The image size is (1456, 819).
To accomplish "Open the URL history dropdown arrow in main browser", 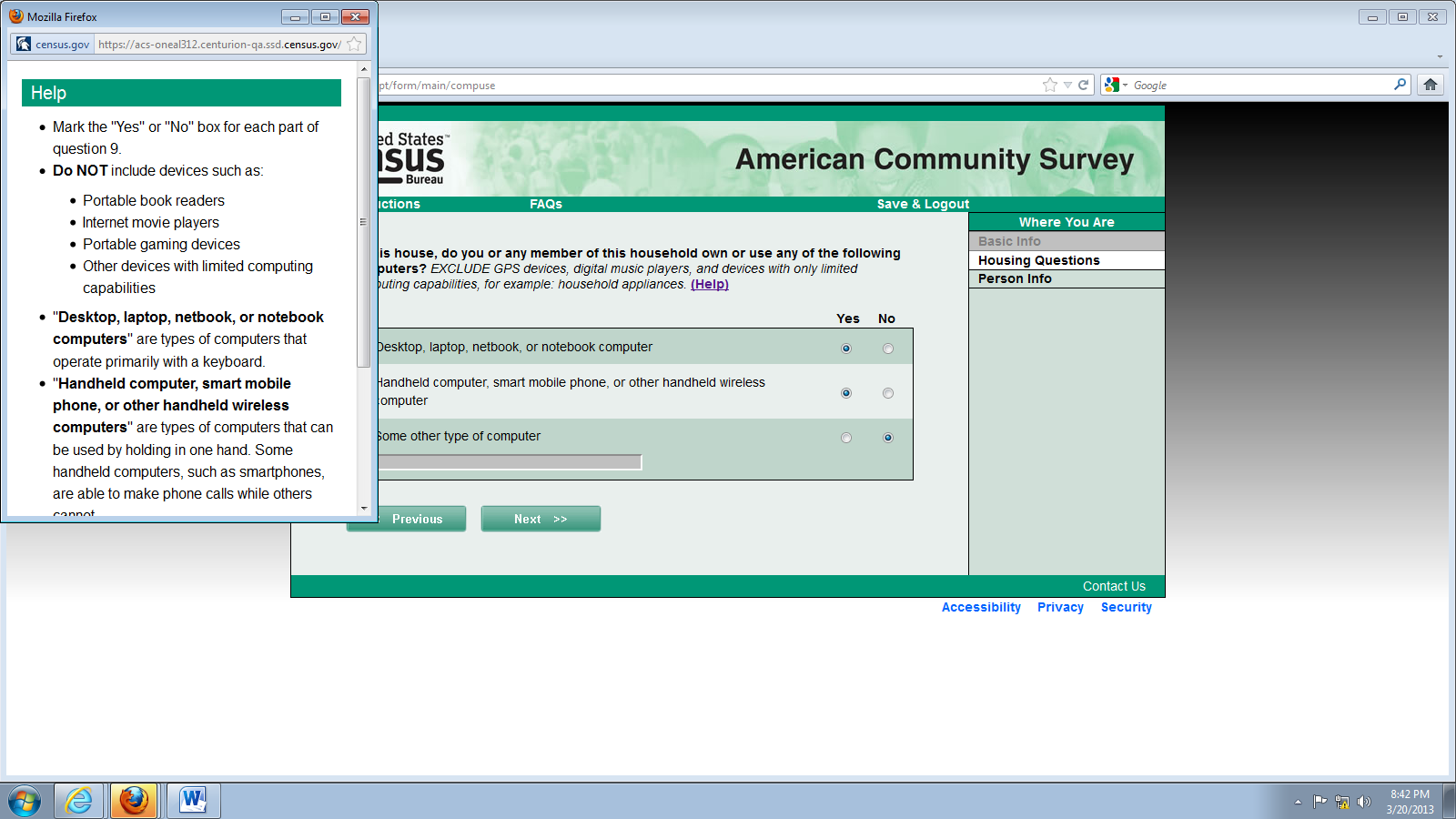I will click(x=1067, y=85).
